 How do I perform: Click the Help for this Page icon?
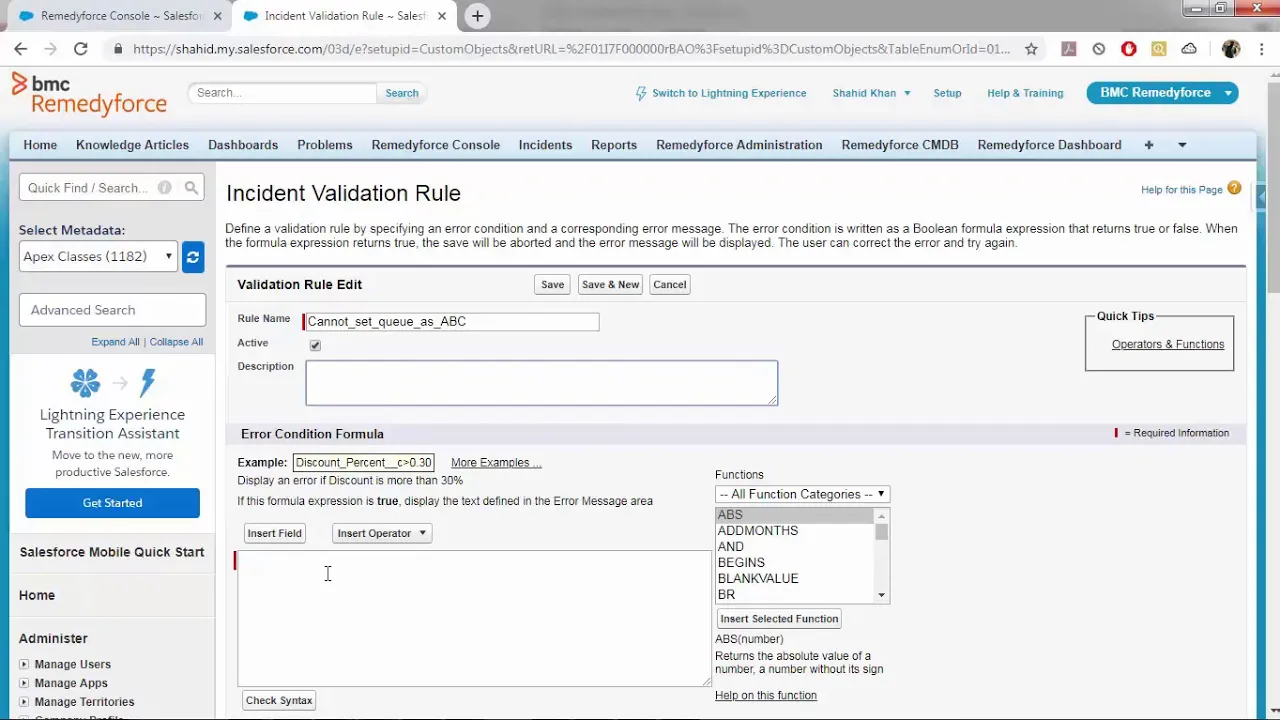click(x=1234, y=188)
